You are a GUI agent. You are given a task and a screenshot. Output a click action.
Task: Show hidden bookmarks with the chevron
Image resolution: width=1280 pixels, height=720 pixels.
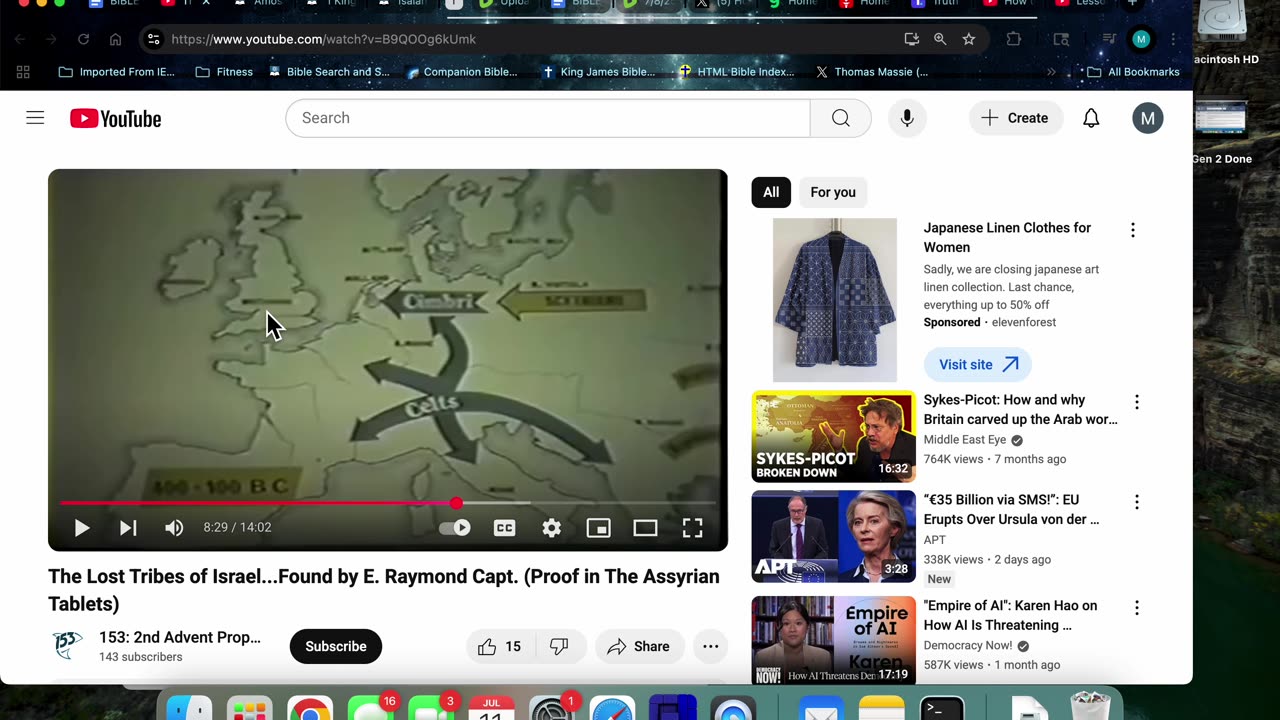[1051, 72]
